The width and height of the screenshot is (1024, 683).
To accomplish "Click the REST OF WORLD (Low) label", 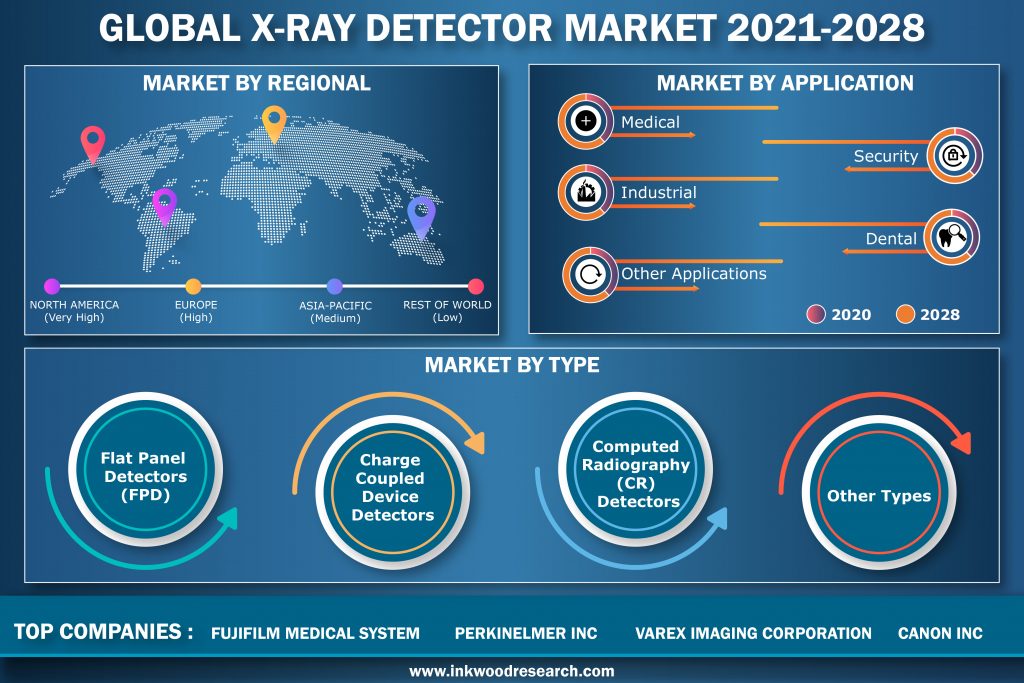I will (x=447, y=311).
